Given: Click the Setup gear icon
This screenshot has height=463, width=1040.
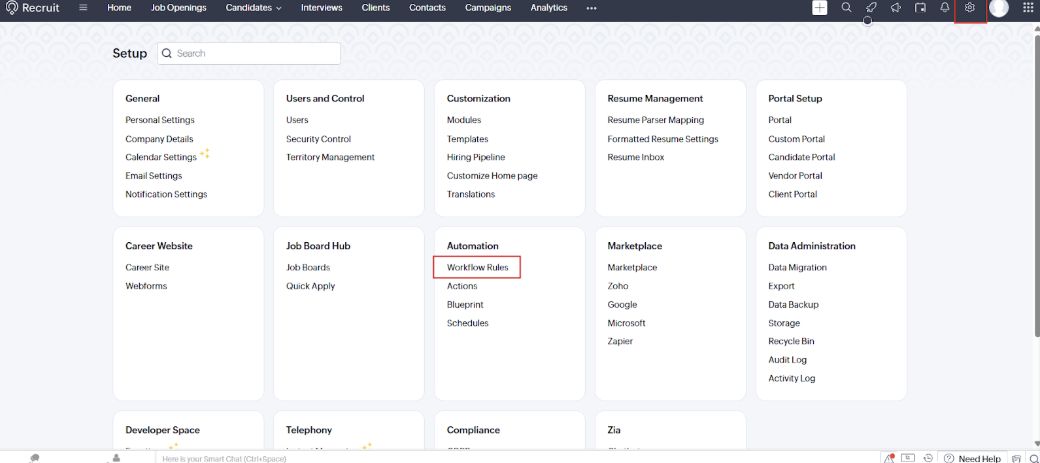Looking at the screenshot, I should [969, 8].
